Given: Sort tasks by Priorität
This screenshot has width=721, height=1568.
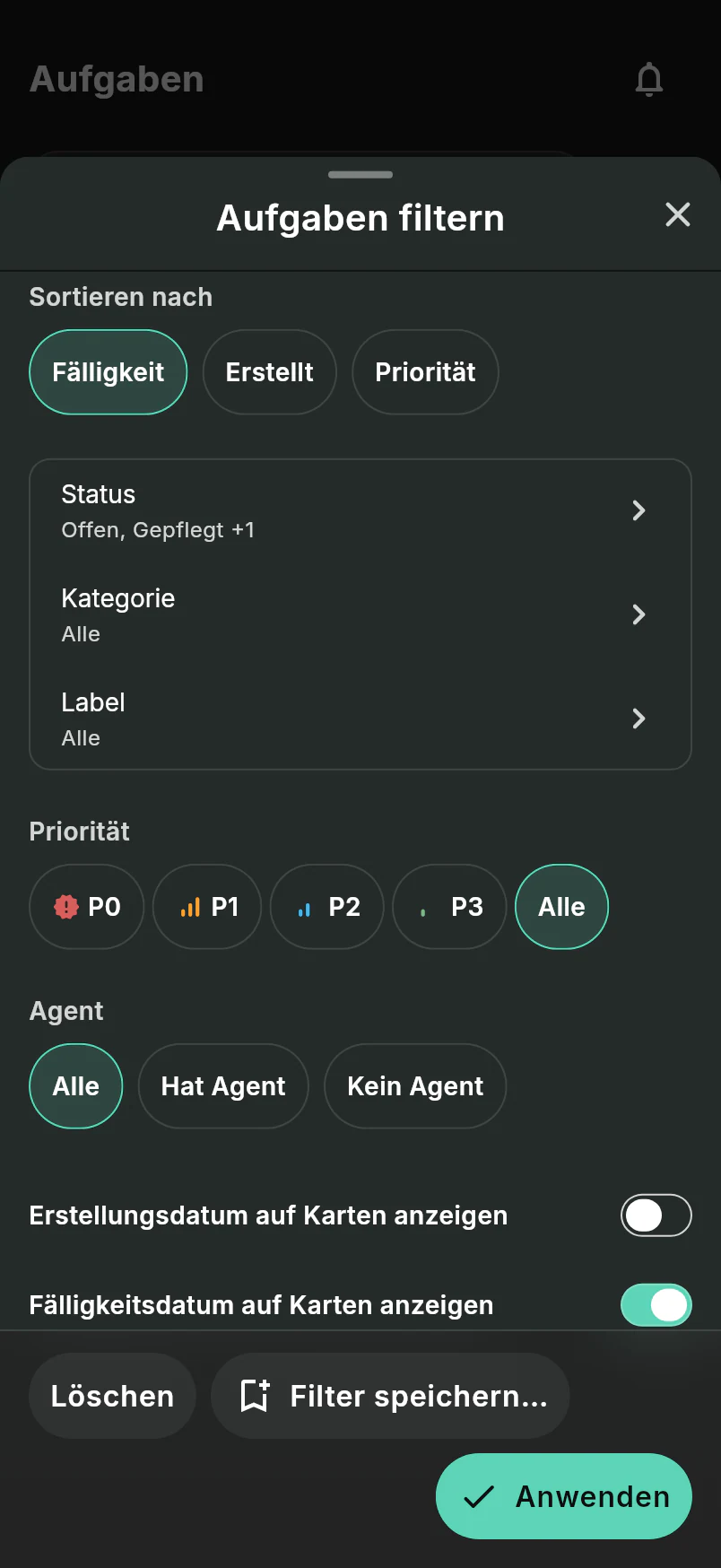Looking at the screenshot, I should coord(425,372).
